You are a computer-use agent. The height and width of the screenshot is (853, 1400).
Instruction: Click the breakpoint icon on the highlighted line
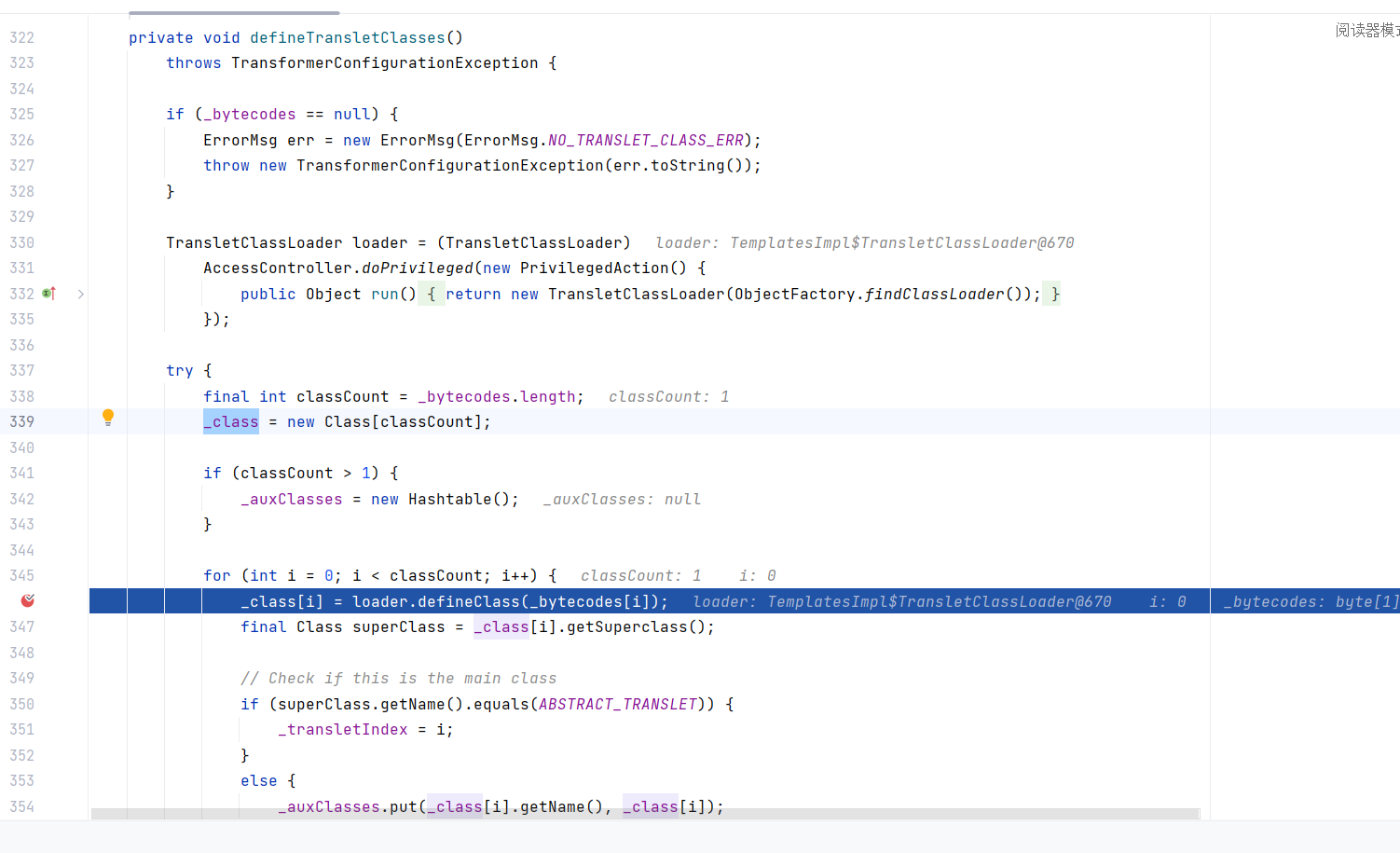(x=28, y=601)
